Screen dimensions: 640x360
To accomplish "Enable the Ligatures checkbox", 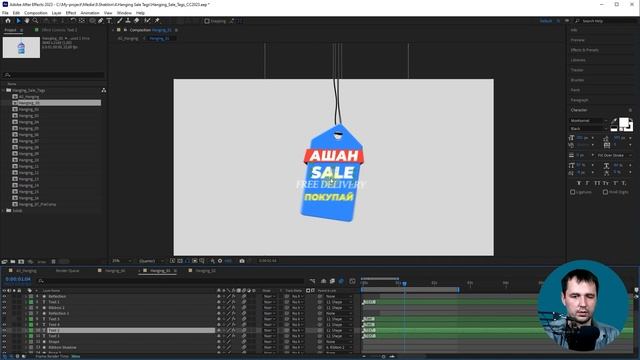I will (x=573, y=192).
